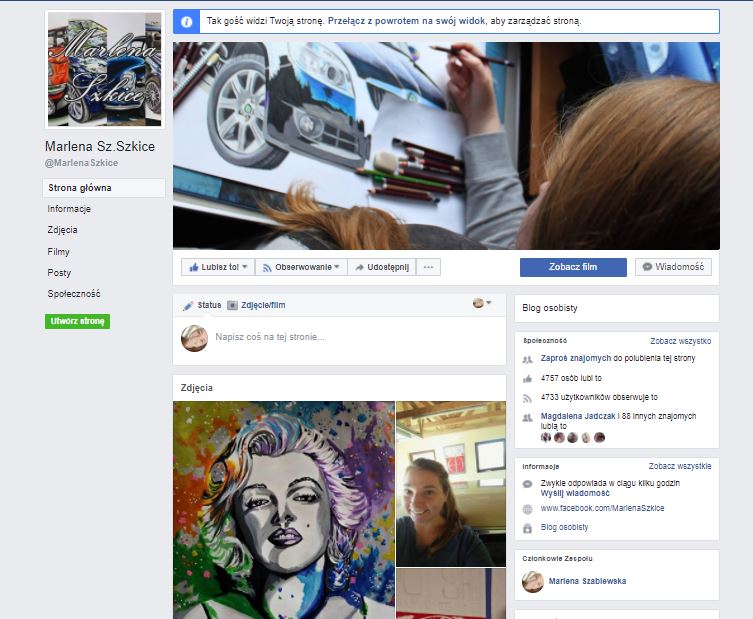The height and width of the screenshot is (619, 753).
Task: Click the thumbs-up icon beside 4757 osób
Action: click(527, 378)
